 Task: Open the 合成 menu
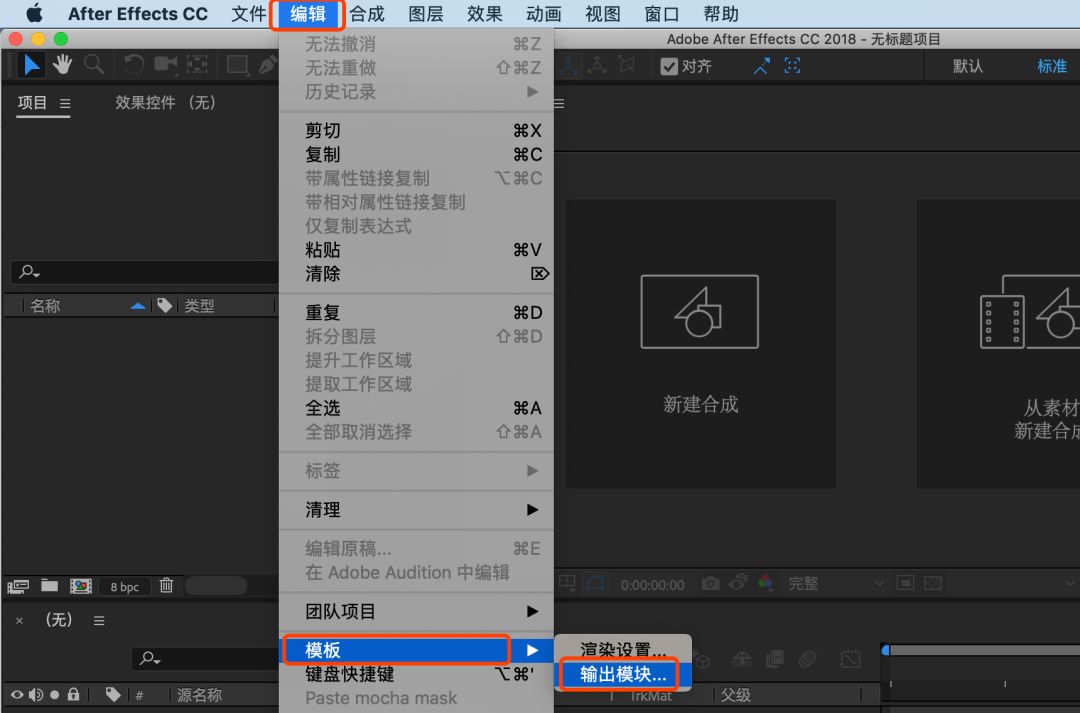point(365,14)
